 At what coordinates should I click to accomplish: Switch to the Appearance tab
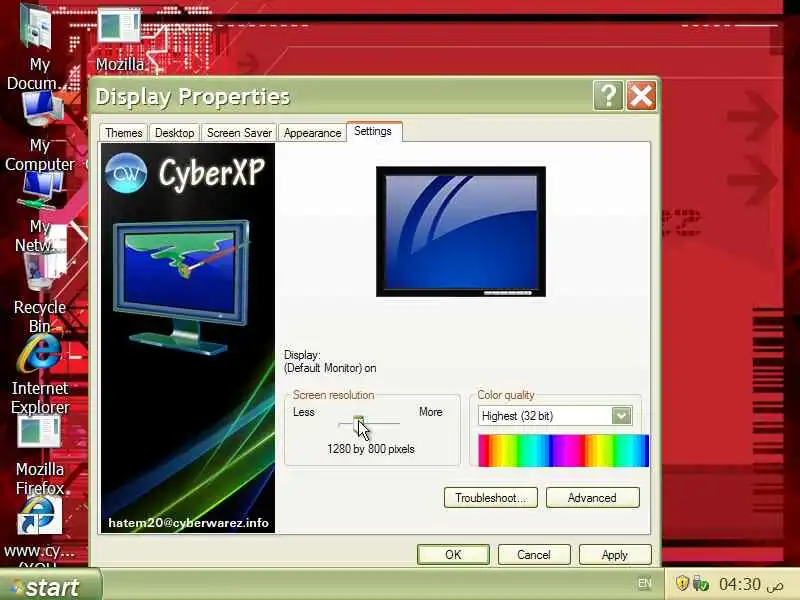312,133
